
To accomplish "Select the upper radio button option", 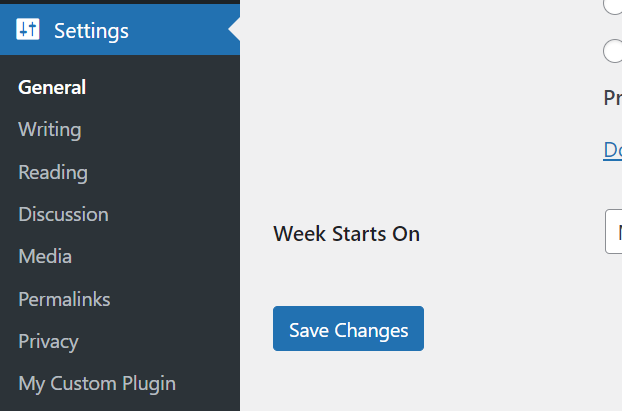I will pos(614,5).
